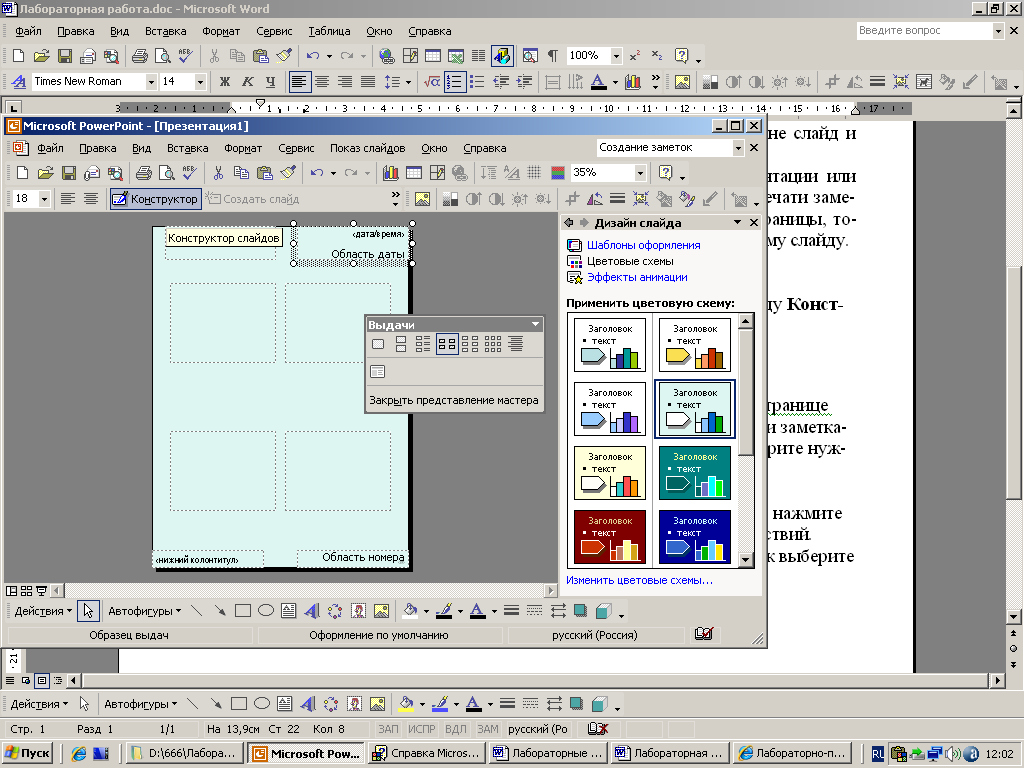Click the Конструктор button in PowerPoint
This screenshot has width=1024, height=768.
coord(155,199)
